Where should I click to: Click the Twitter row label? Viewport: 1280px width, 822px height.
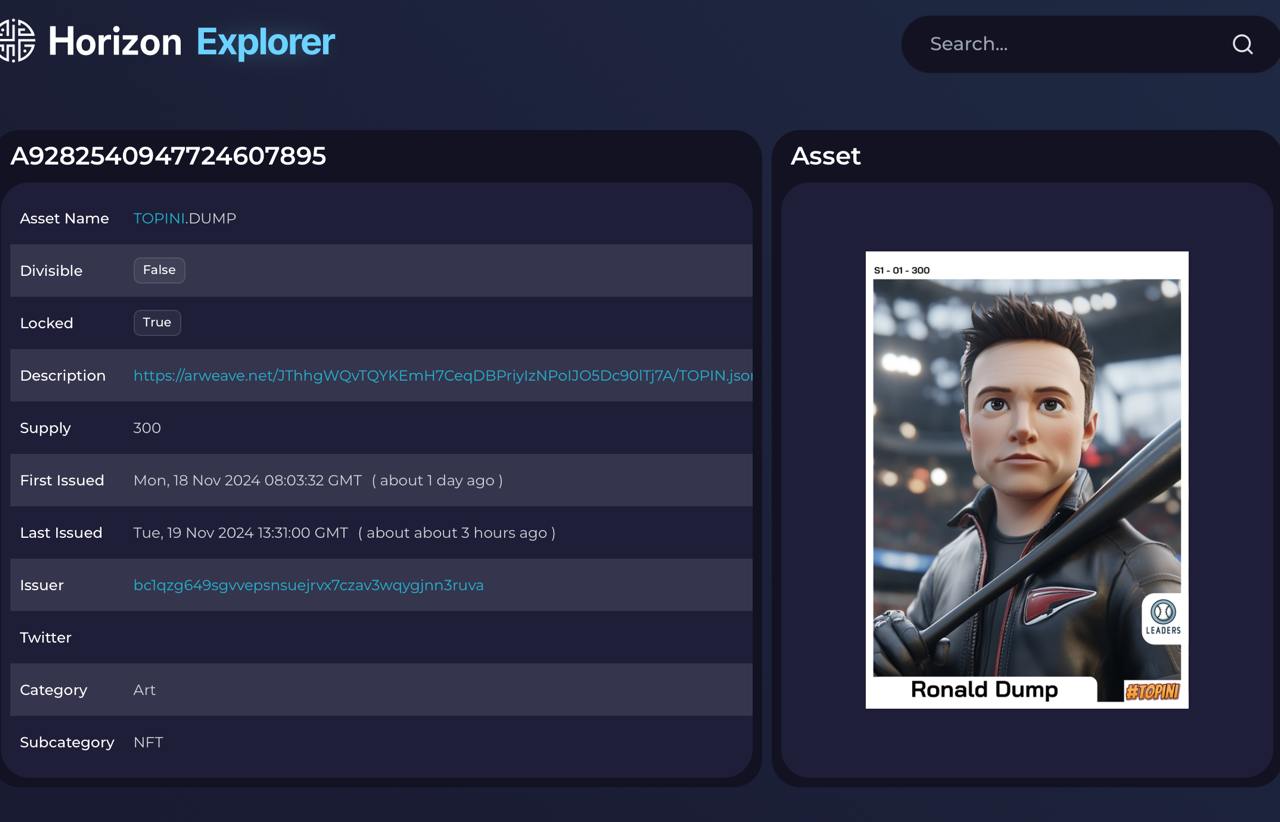tap(46, 637)
